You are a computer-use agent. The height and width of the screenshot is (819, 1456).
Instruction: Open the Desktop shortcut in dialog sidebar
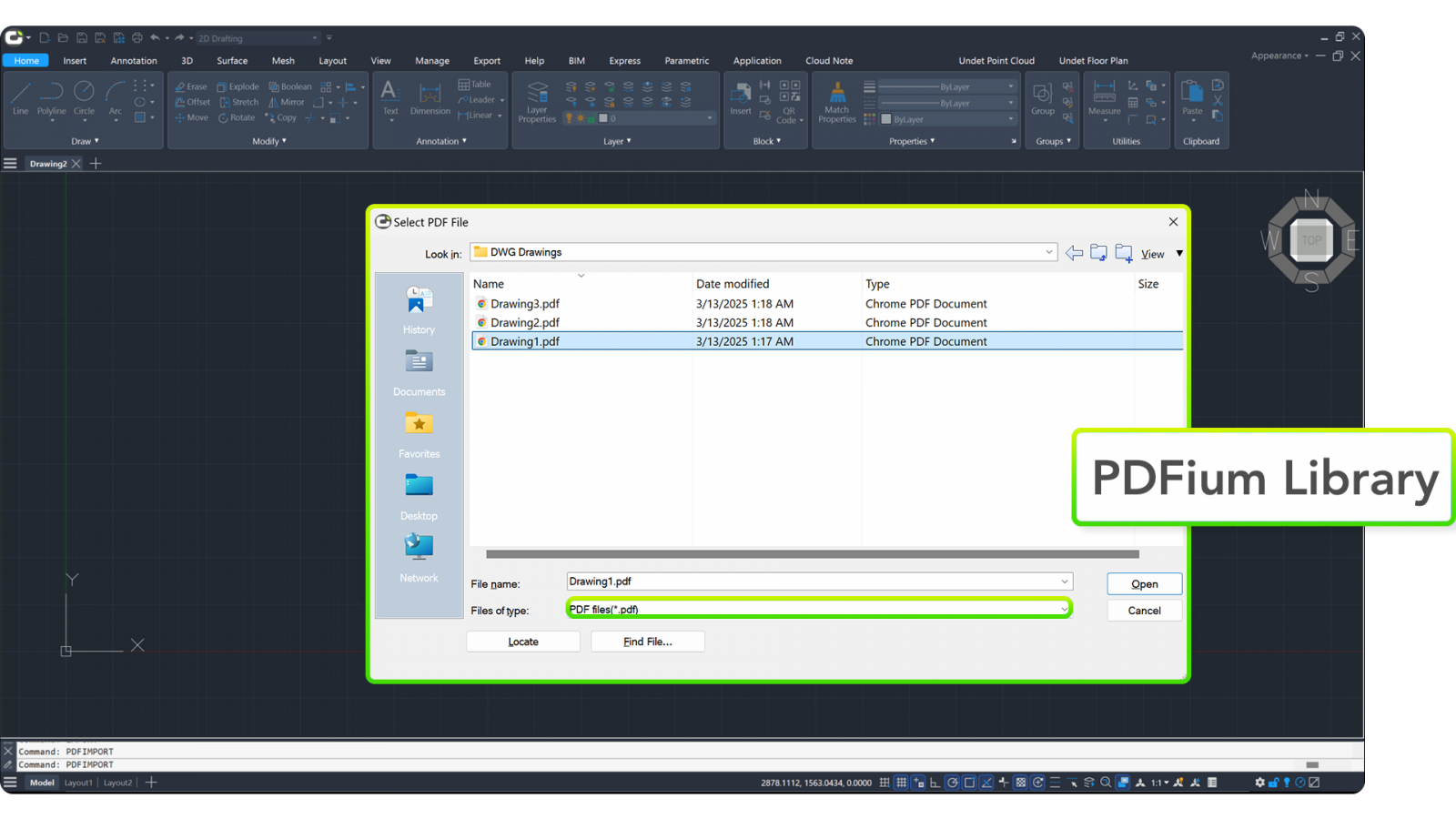coord(419,497)
